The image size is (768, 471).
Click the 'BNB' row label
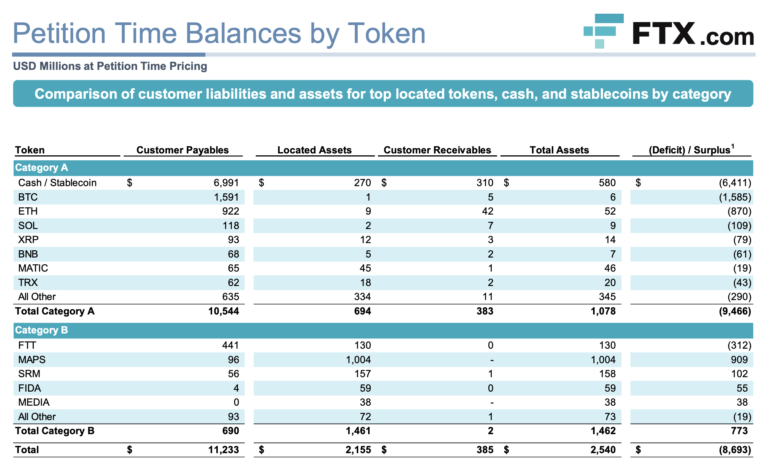point(28,254)
